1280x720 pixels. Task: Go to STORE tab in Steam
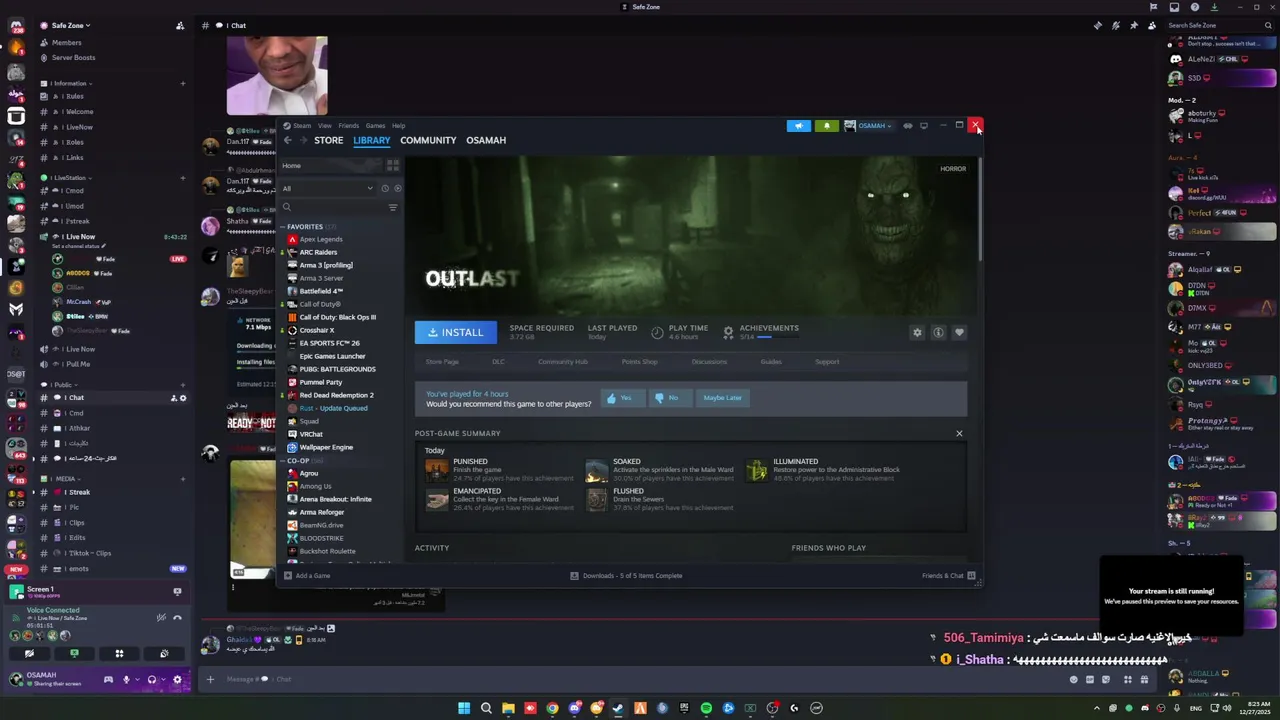click(328, 140)
